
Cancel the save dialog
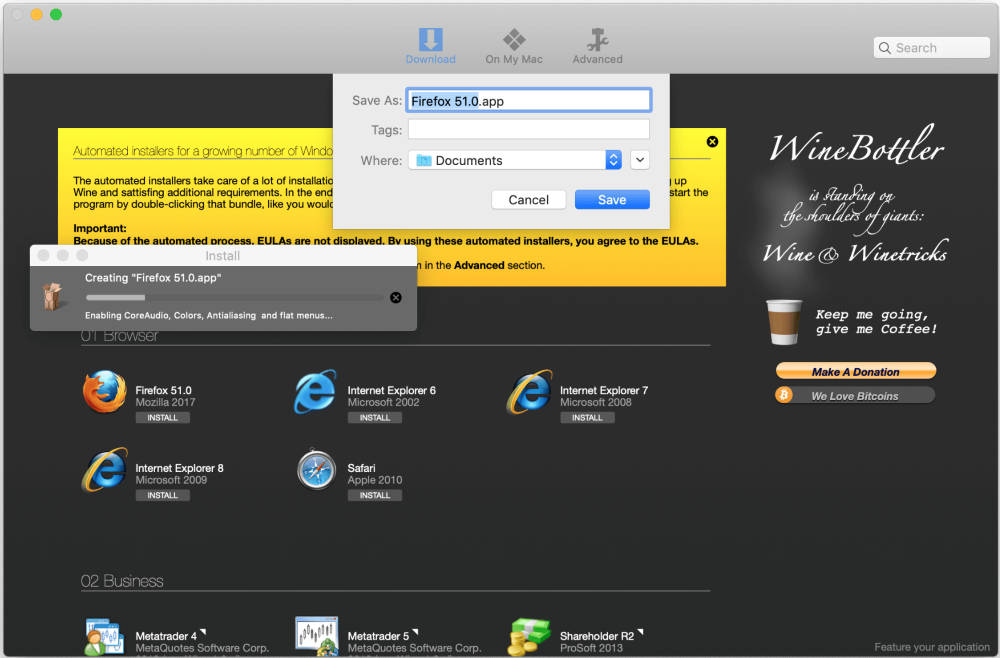click(x=528, y=200)
